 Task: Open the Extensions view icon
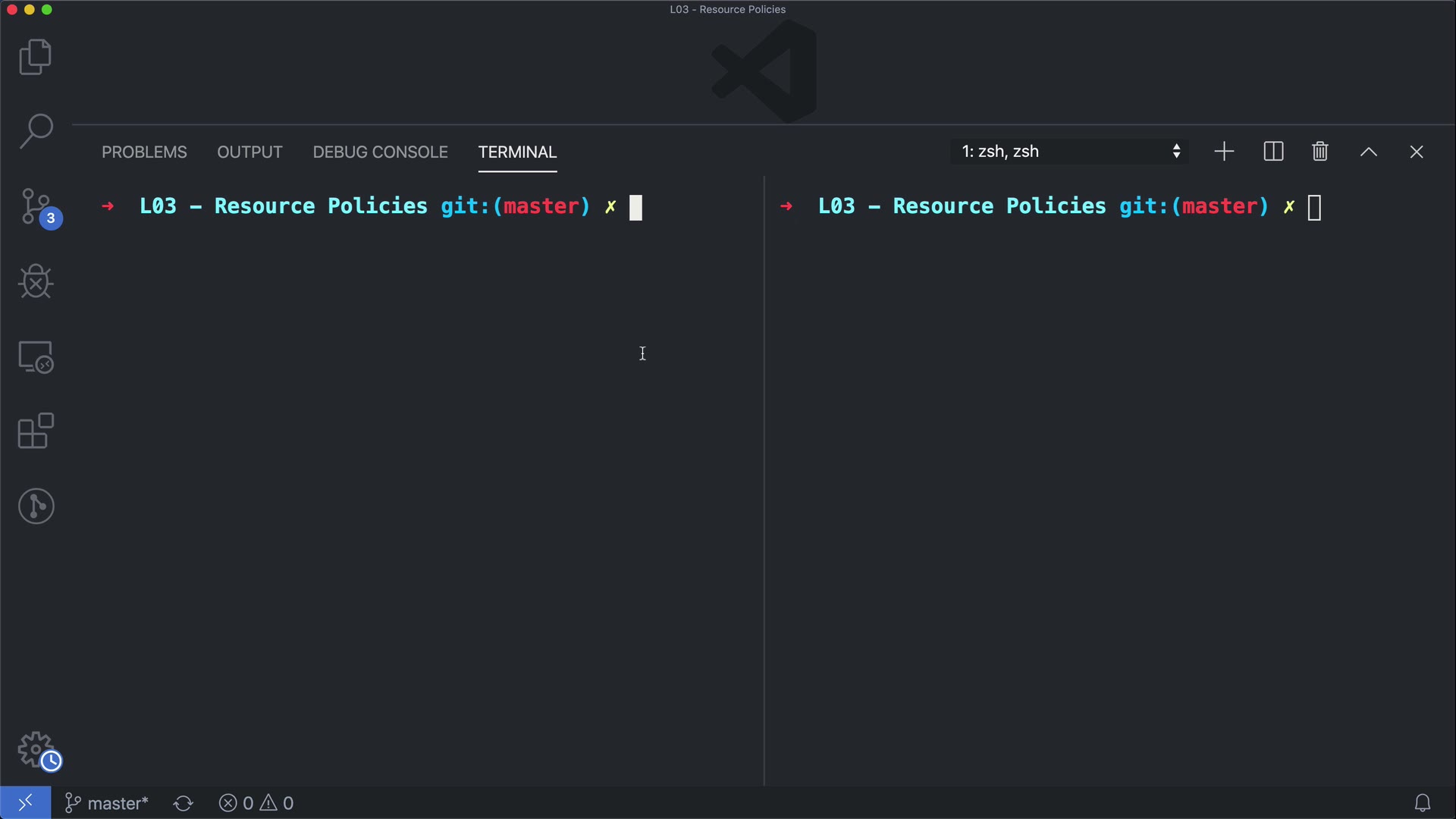[x=35, y=431]
